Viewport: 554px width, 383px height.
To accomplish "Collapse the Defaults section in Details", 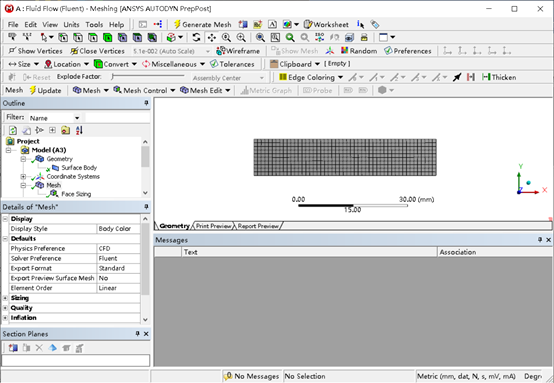I will [5, 239].
